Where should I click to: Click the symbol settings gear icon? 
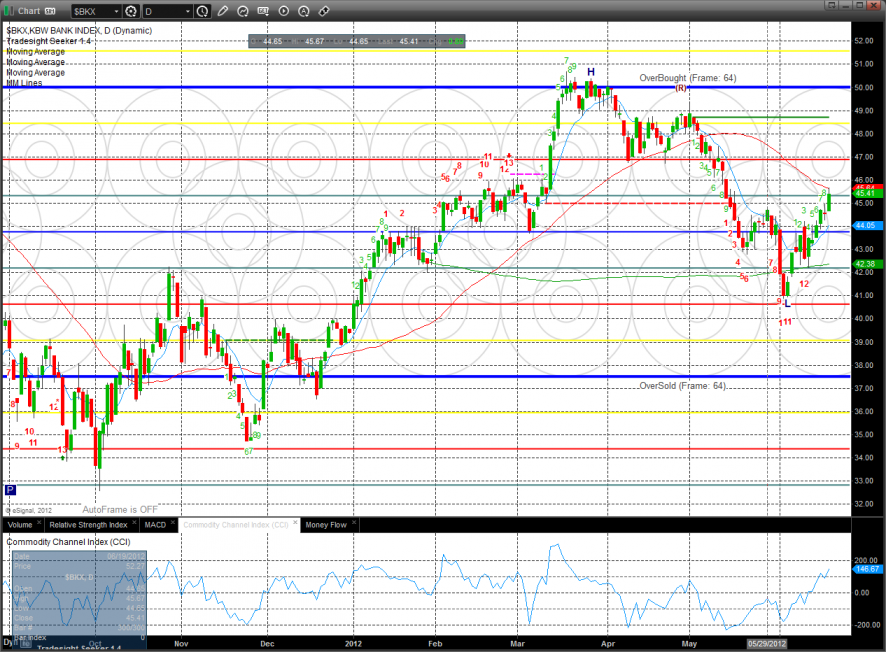(130, 11)
